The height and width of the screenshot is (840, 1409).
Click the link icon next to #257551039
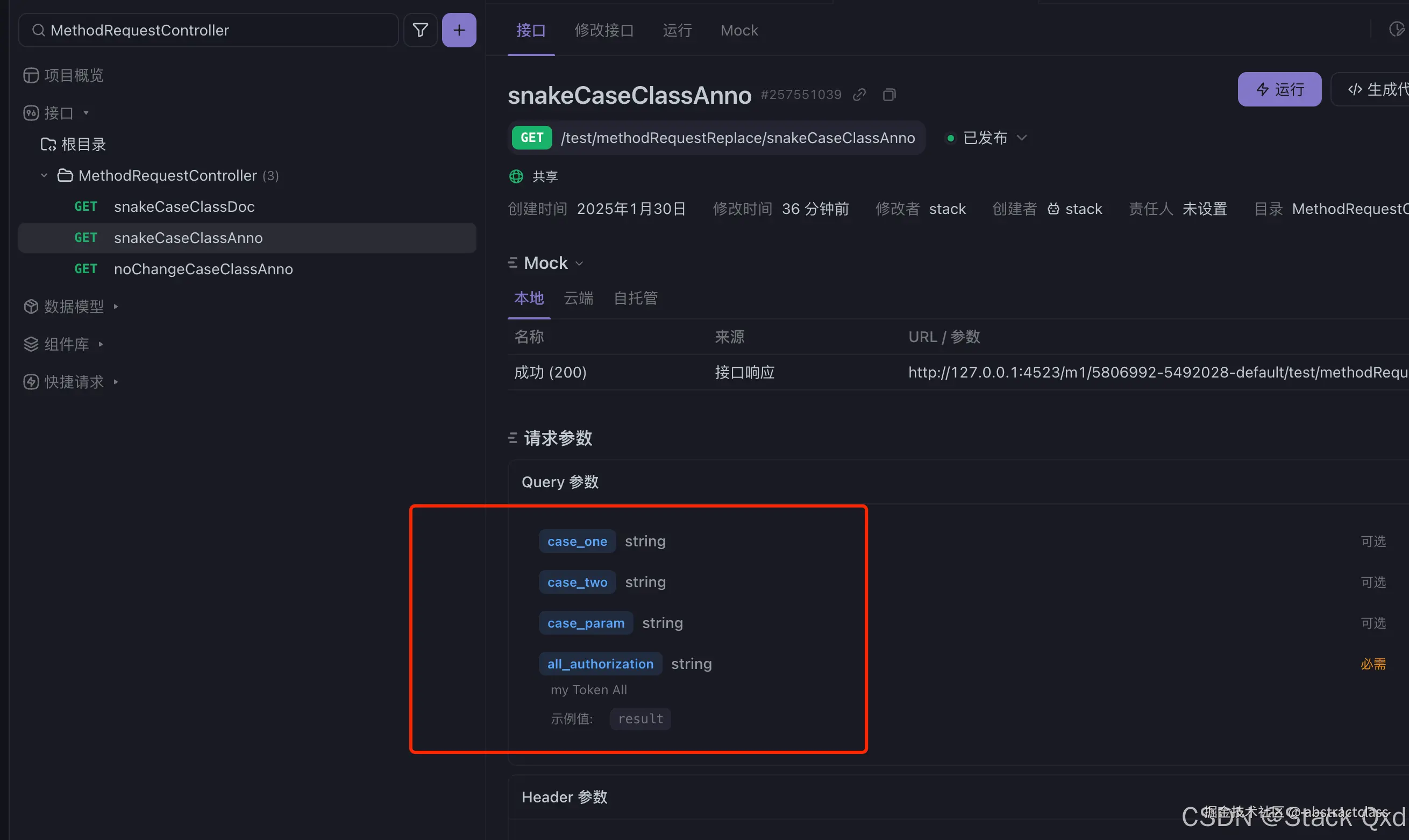tap(859, 95)
